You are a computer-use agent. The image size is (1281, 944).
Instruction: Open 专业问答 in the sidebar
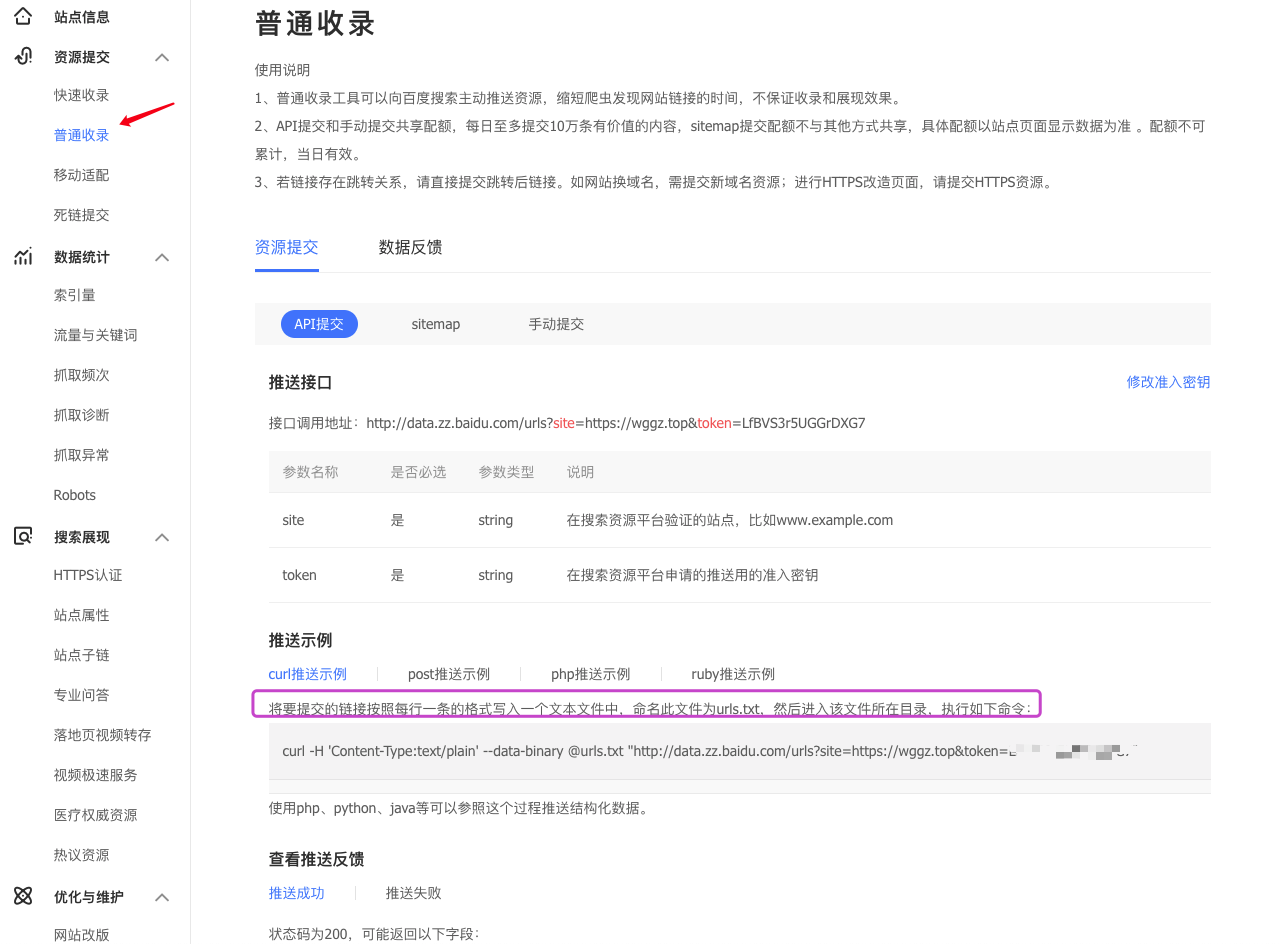click(82, 695)
